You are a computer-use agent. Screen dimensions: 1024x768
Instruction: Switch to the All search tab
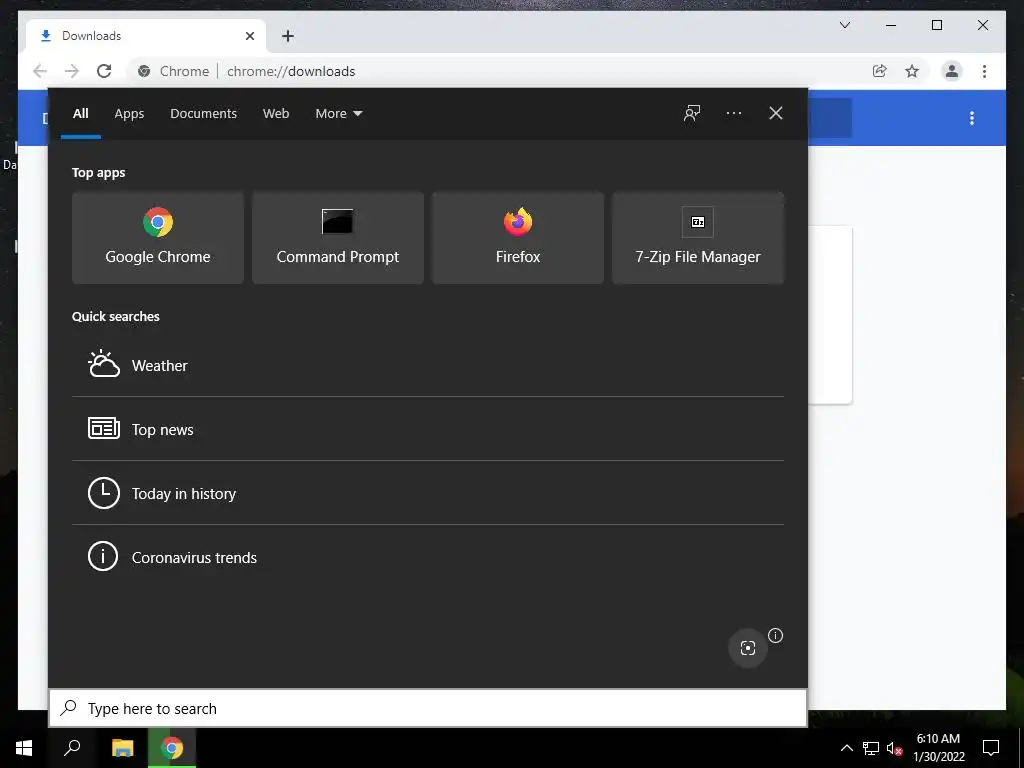[80, 114]
